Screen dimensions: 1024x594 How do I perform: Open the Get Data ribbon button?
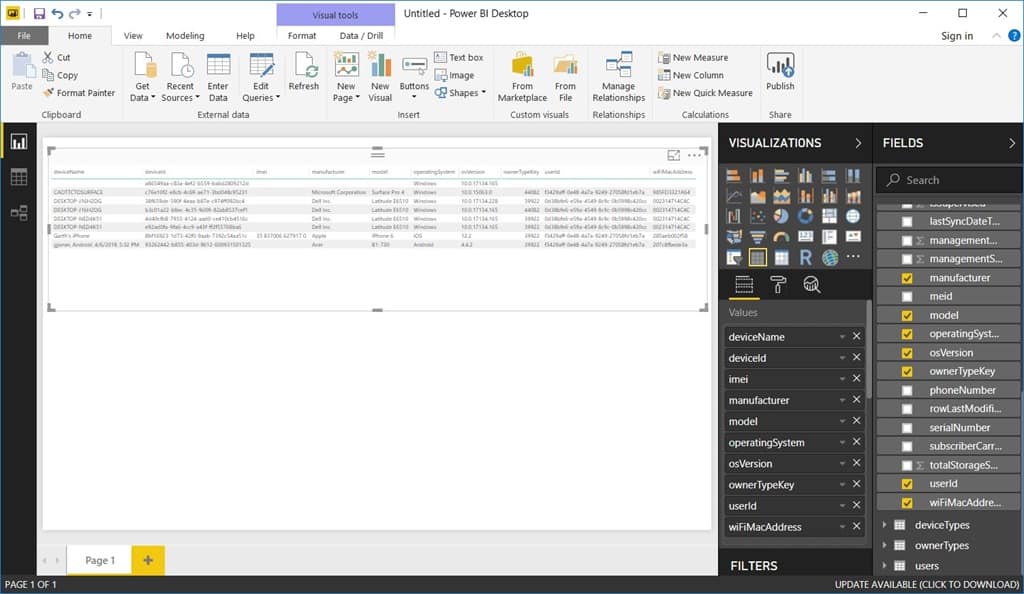click(143, 77)
